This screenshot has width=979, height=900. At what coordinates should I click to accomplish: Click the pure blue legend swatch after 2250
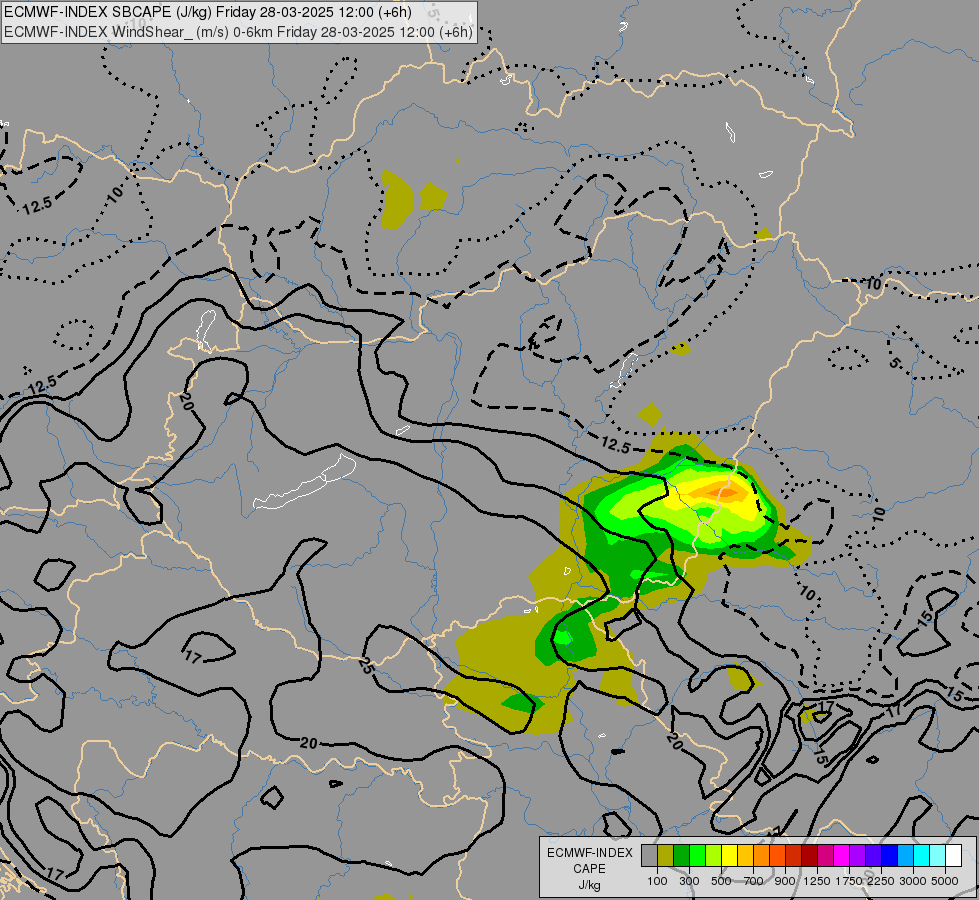tap(890, 856)
